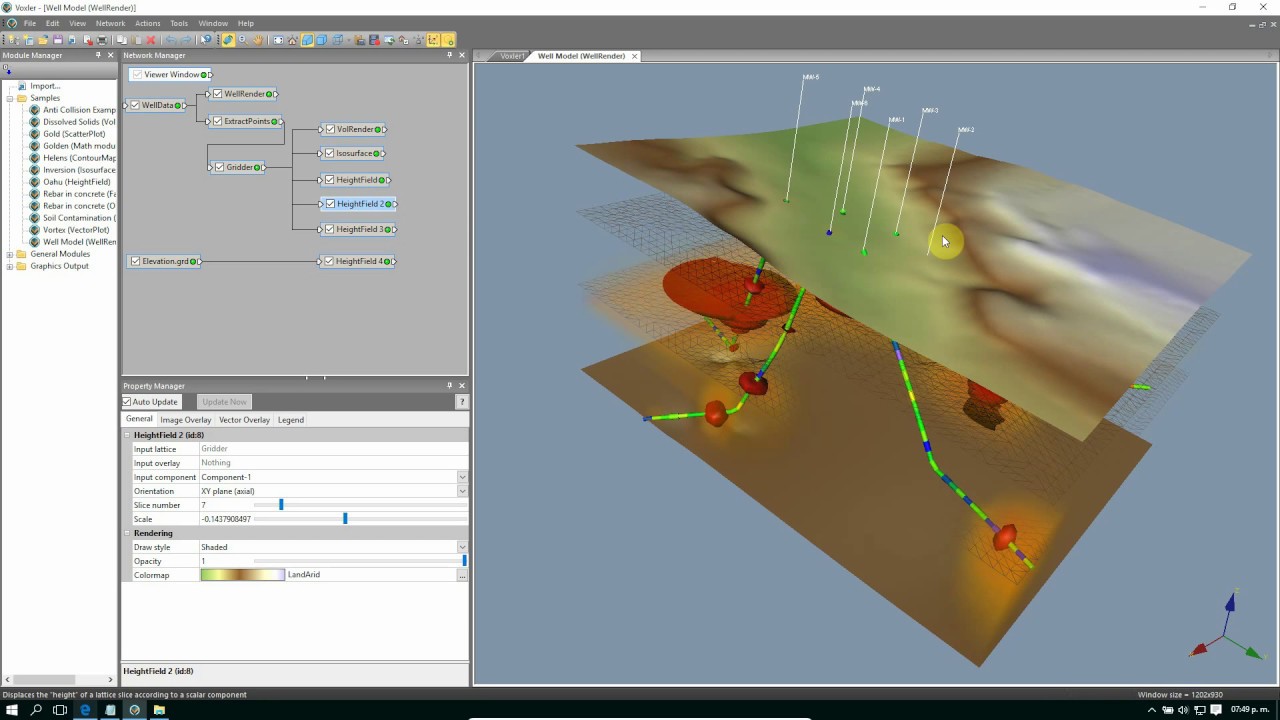1280x720 pixels.
Task: Select the Pan hand tool
Action: 258,40
